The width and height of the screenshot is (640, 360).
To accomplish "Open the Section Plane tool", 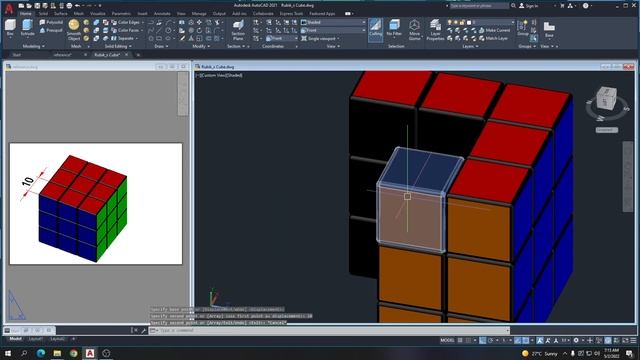I will click(x=238, y=30).
